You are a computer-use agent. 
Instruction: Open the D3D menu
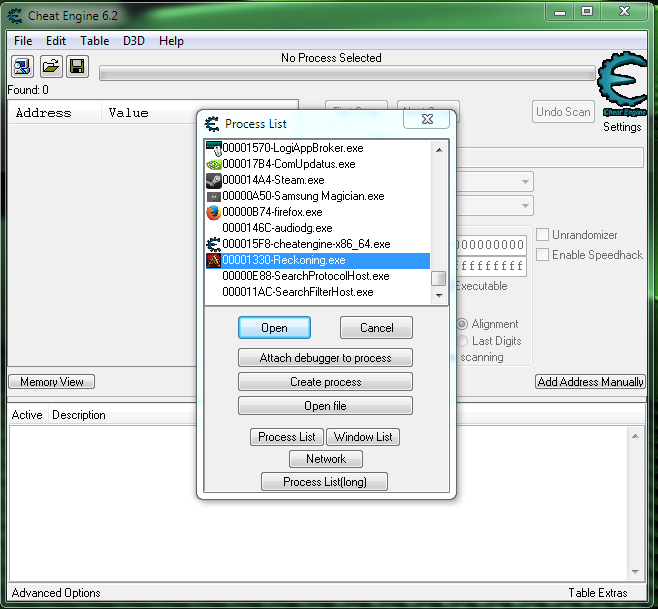(x=134, y=41)
